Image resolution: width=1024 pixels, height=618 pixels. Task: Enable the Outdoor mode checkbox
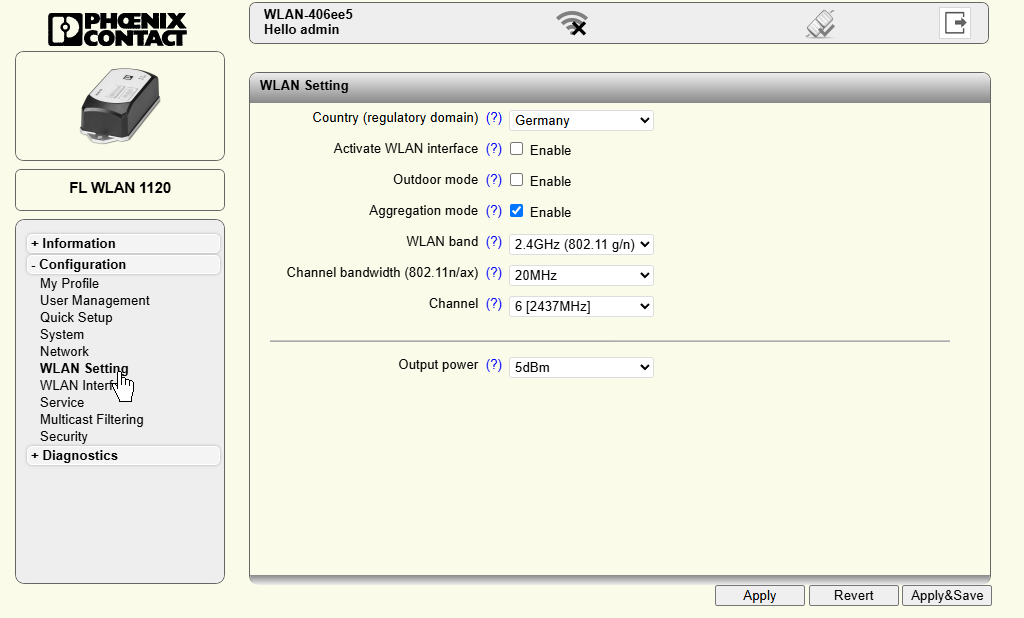point(517,180)
